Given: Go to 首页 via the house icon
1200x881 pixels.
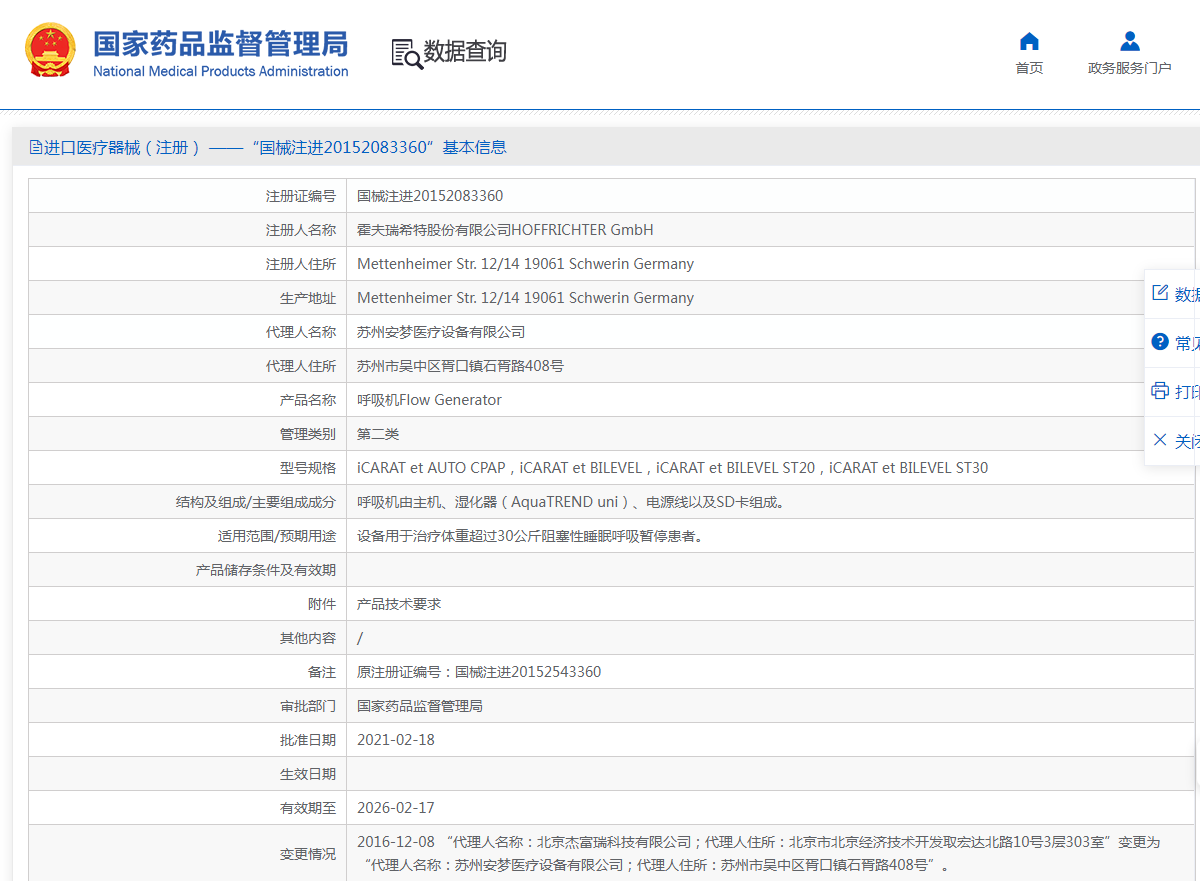Looking at the screenshot, I should [x=1029, y=41].
